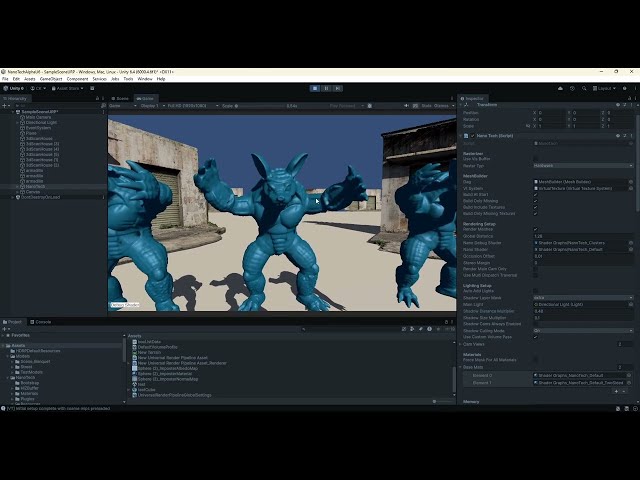
Task: Toggle Build Only Missing Textures checkbox
Action: point(536,213)
